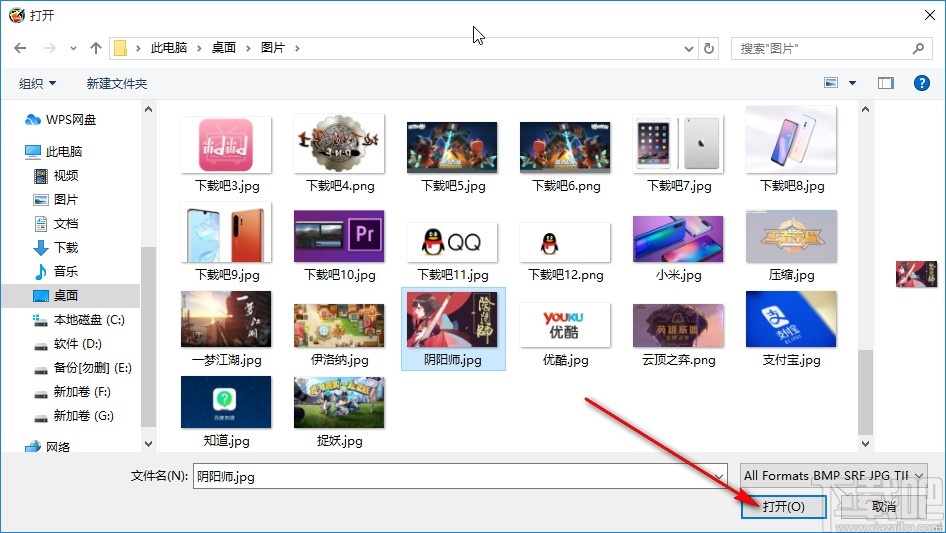Click sidebar scroll-up arrow
Screen dimensions: 946x533
148,109
